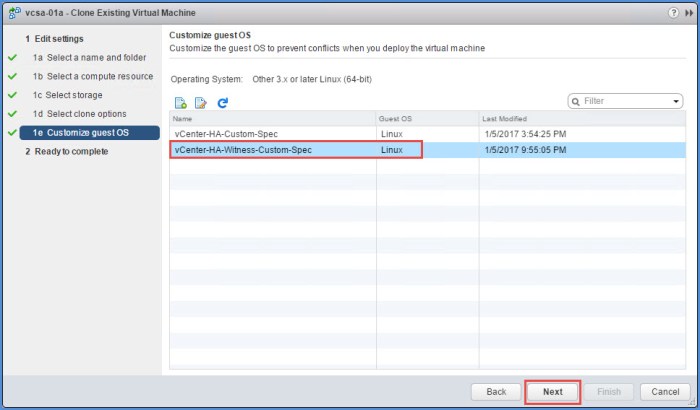
Task: Click the magnifier icon in Filter box
Action: click(x=576, y=101)
